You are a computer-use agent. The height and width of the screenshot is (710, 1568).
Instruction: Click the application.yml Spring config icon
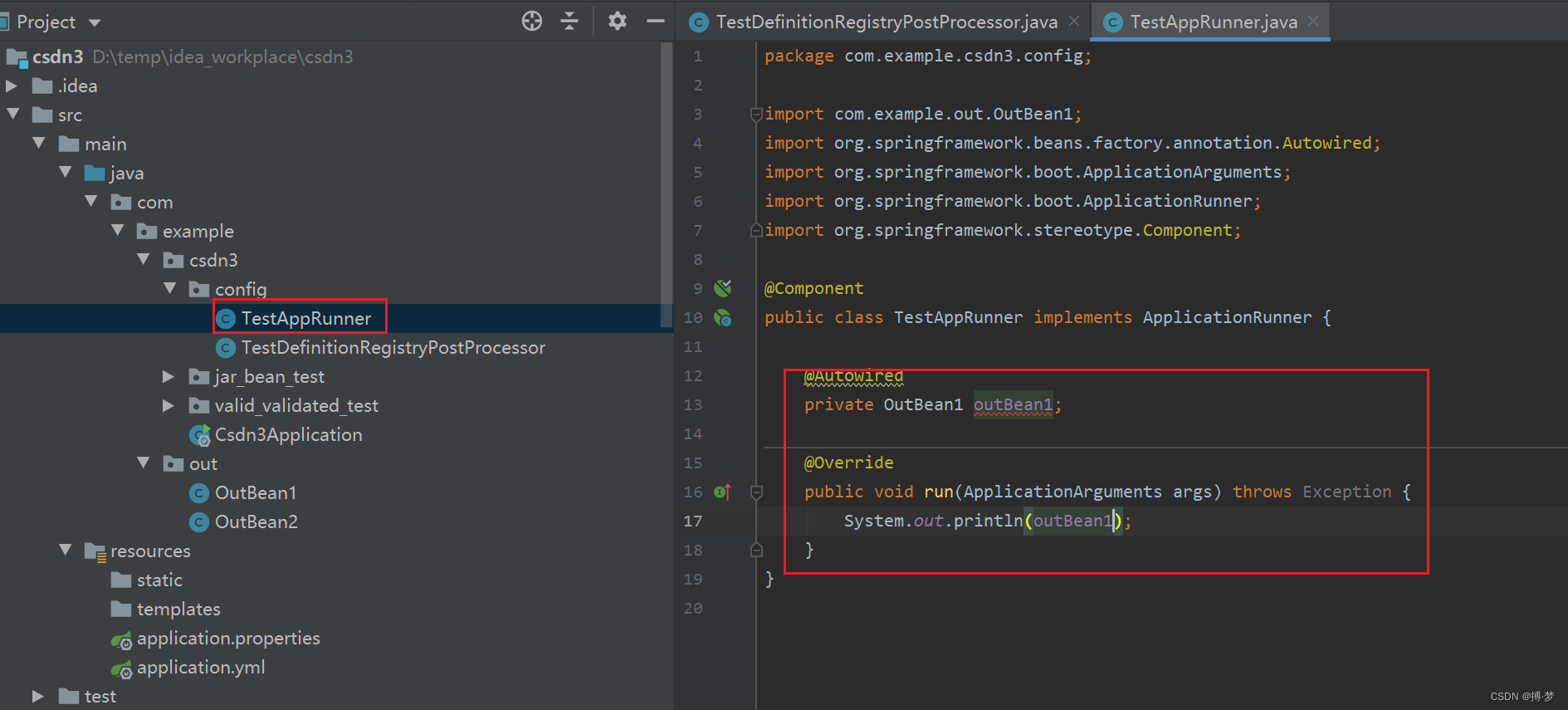(x=122, y=669)
